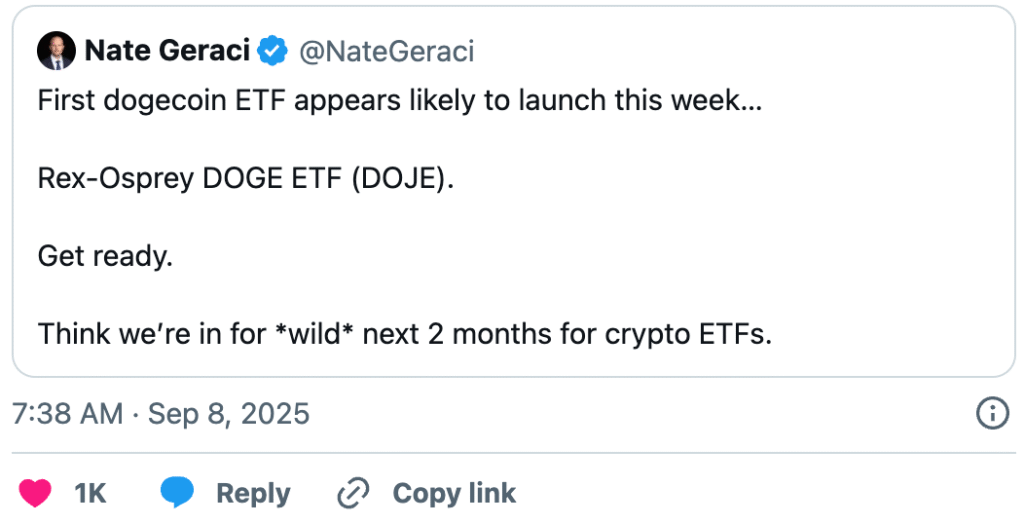Click the chain copy link icon
The width and height of the screenshot is (1024, 524).
pyautogui.click(x=354, y=492)
